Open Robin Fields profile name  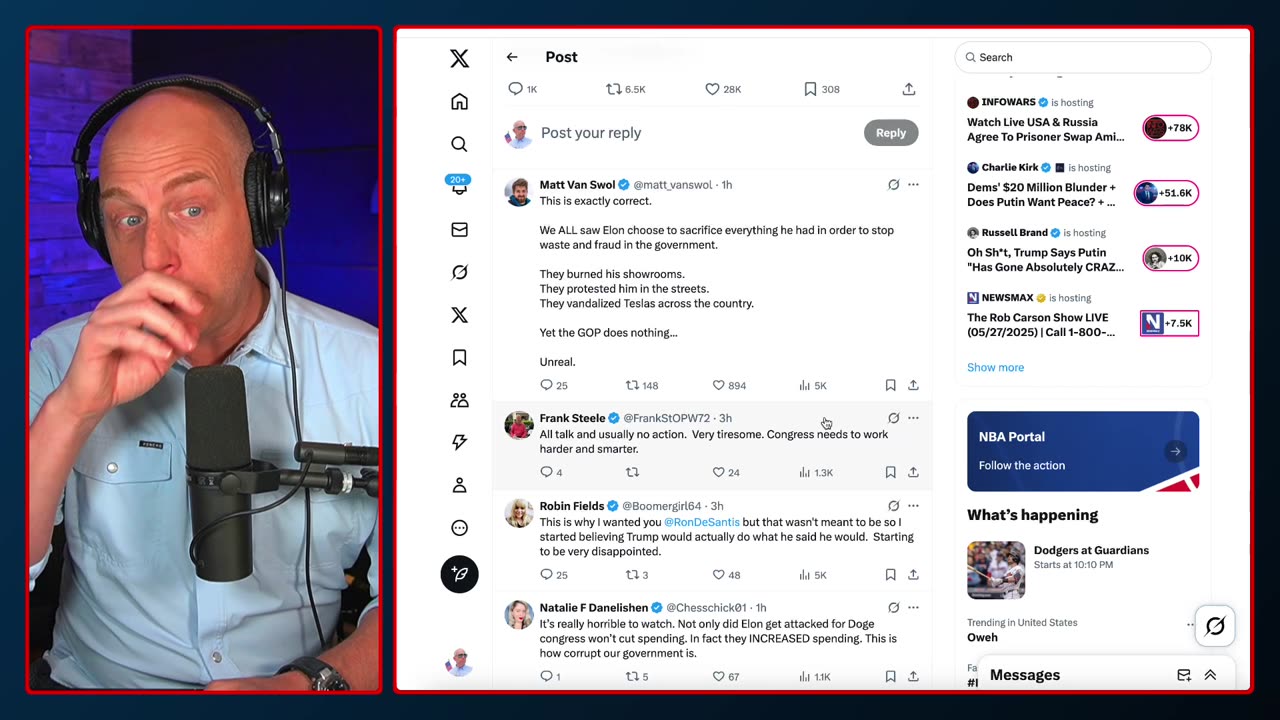click(570, 506)
